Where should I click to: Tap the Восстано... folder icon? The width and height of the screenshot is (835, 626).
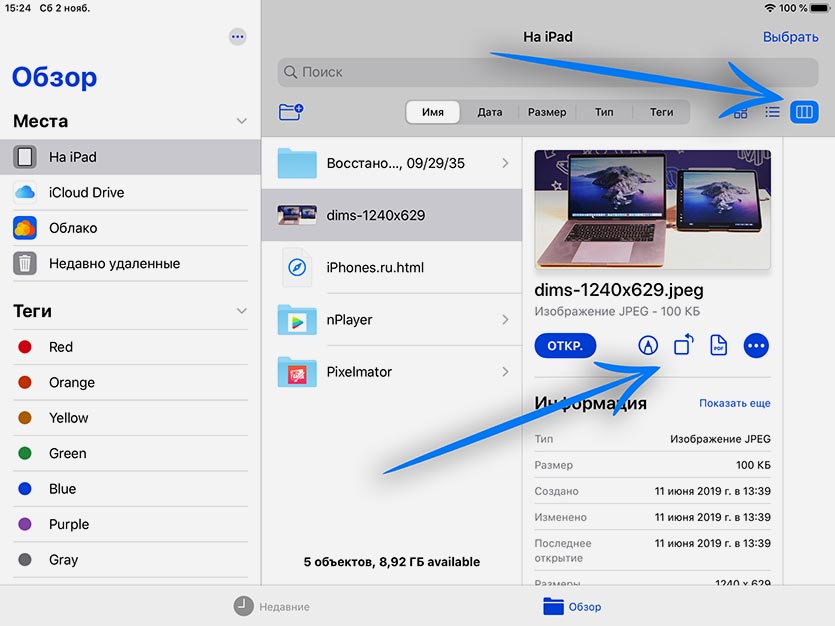coord(297,163)
